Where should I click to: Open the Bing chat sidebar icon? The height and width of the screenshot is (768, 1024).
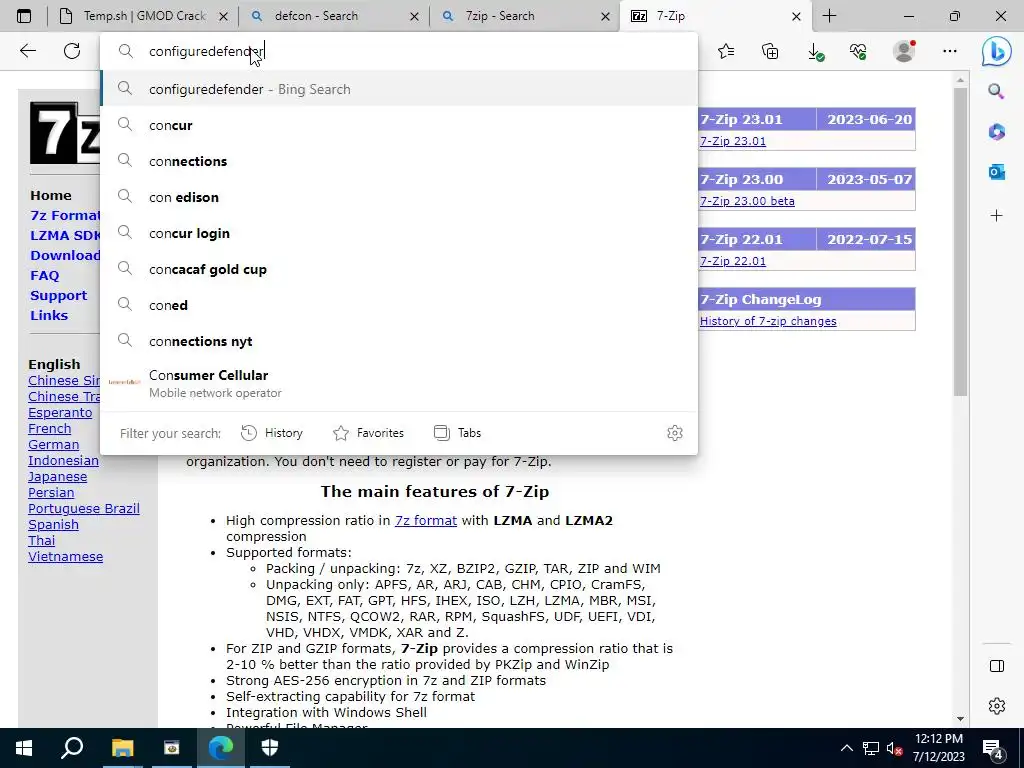point(997,51)
